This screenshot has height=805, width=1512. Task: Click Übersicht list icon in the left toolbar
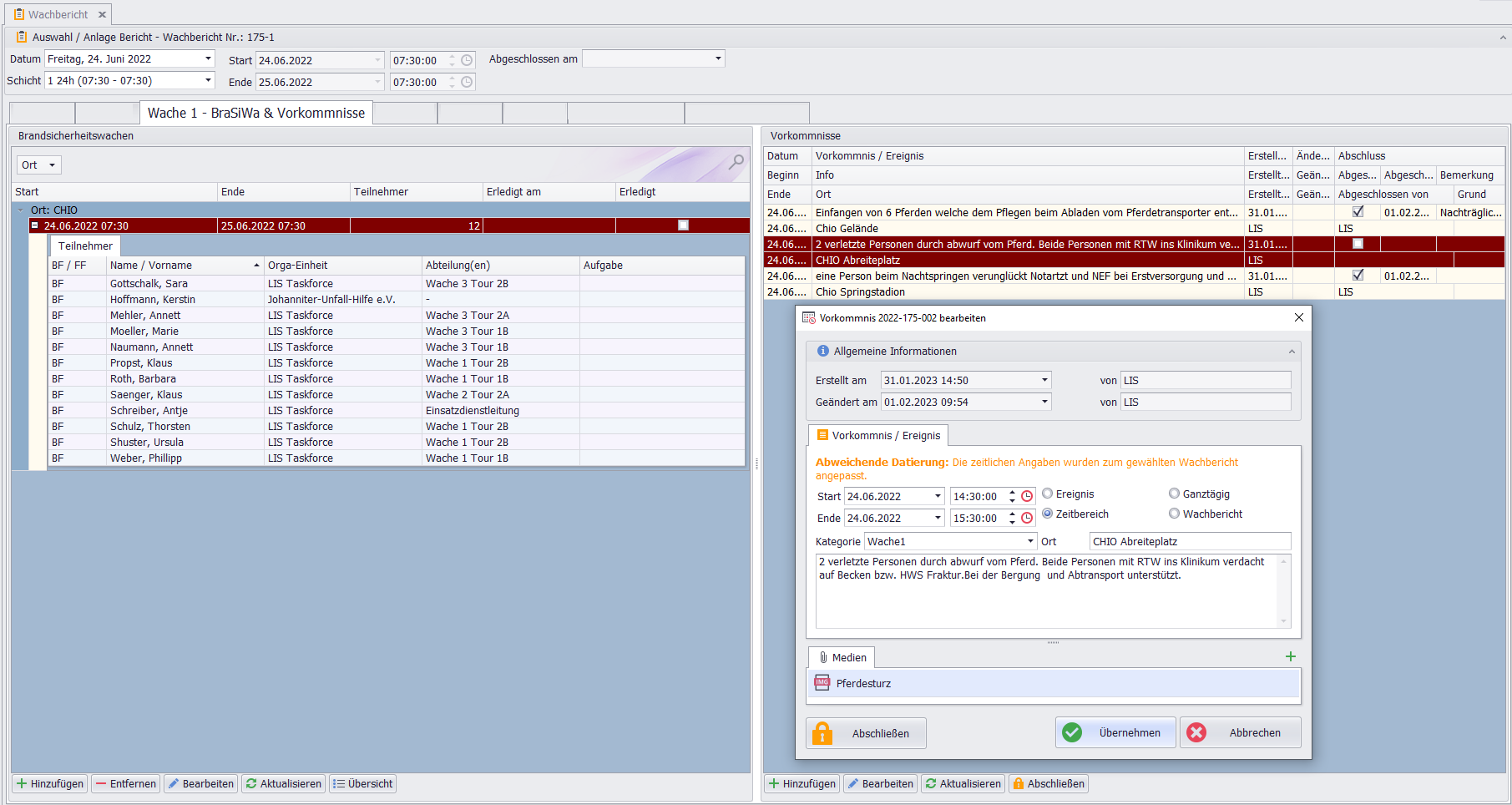(362, 783)
